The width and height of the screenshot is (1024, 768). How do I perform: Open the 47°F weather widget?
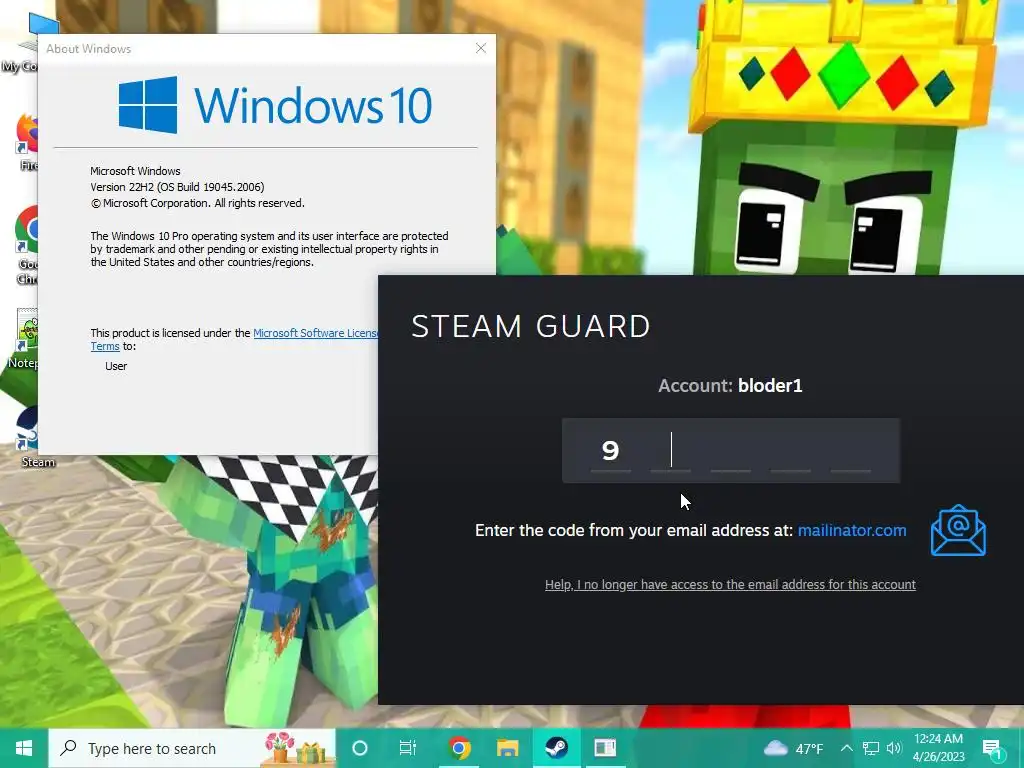tap(793, 748)
